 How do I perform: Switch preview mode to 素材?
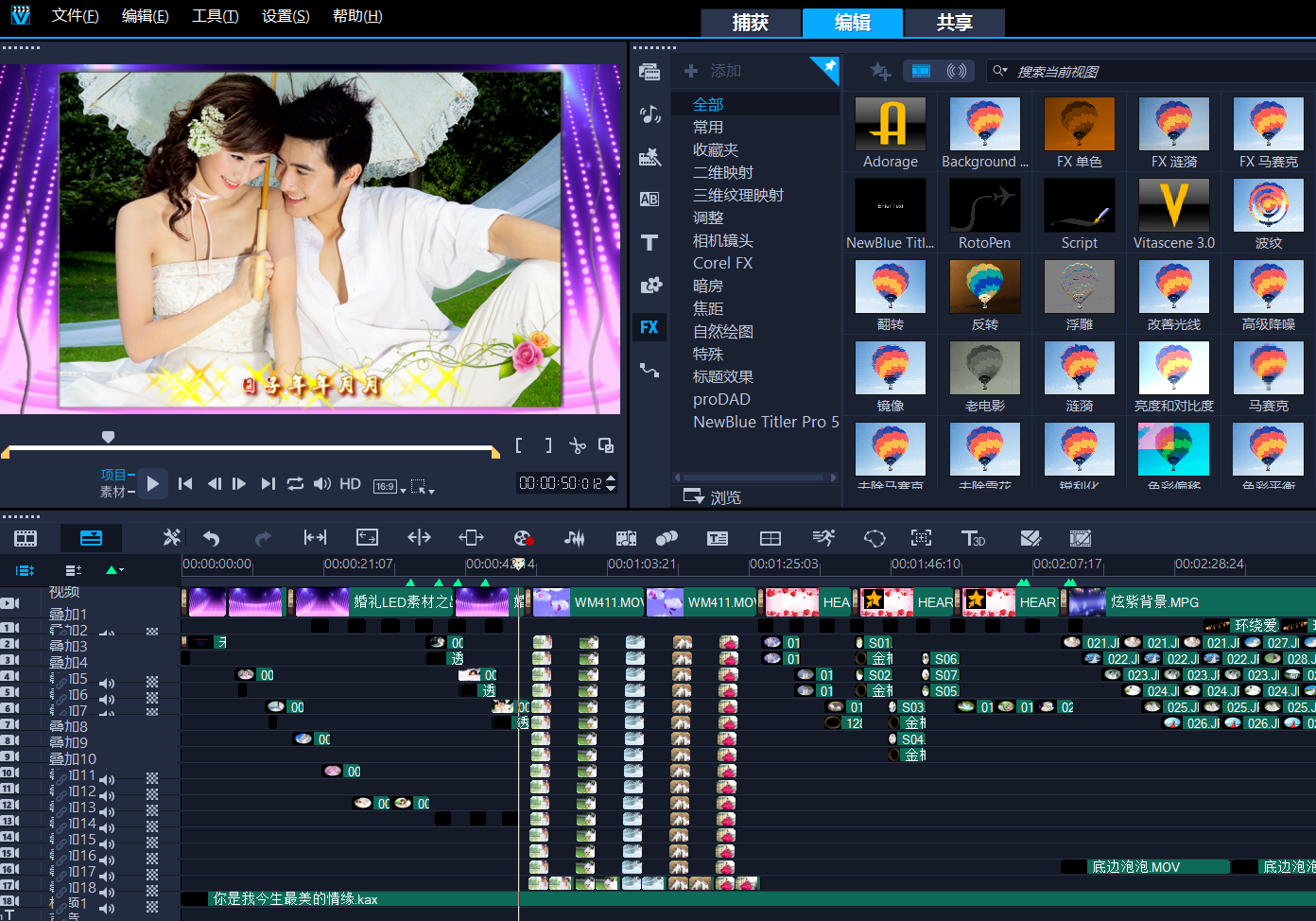[113, 492]
